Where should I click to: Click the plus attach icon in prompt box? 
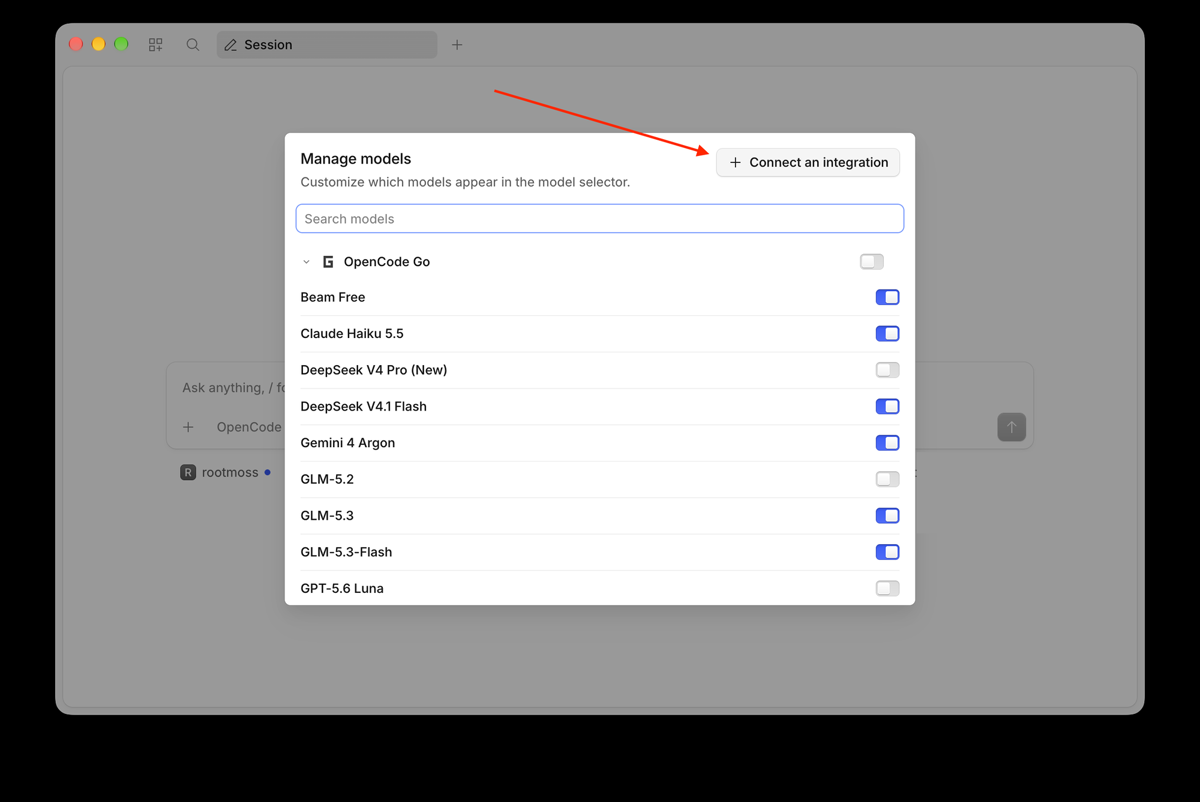(188, 427)
